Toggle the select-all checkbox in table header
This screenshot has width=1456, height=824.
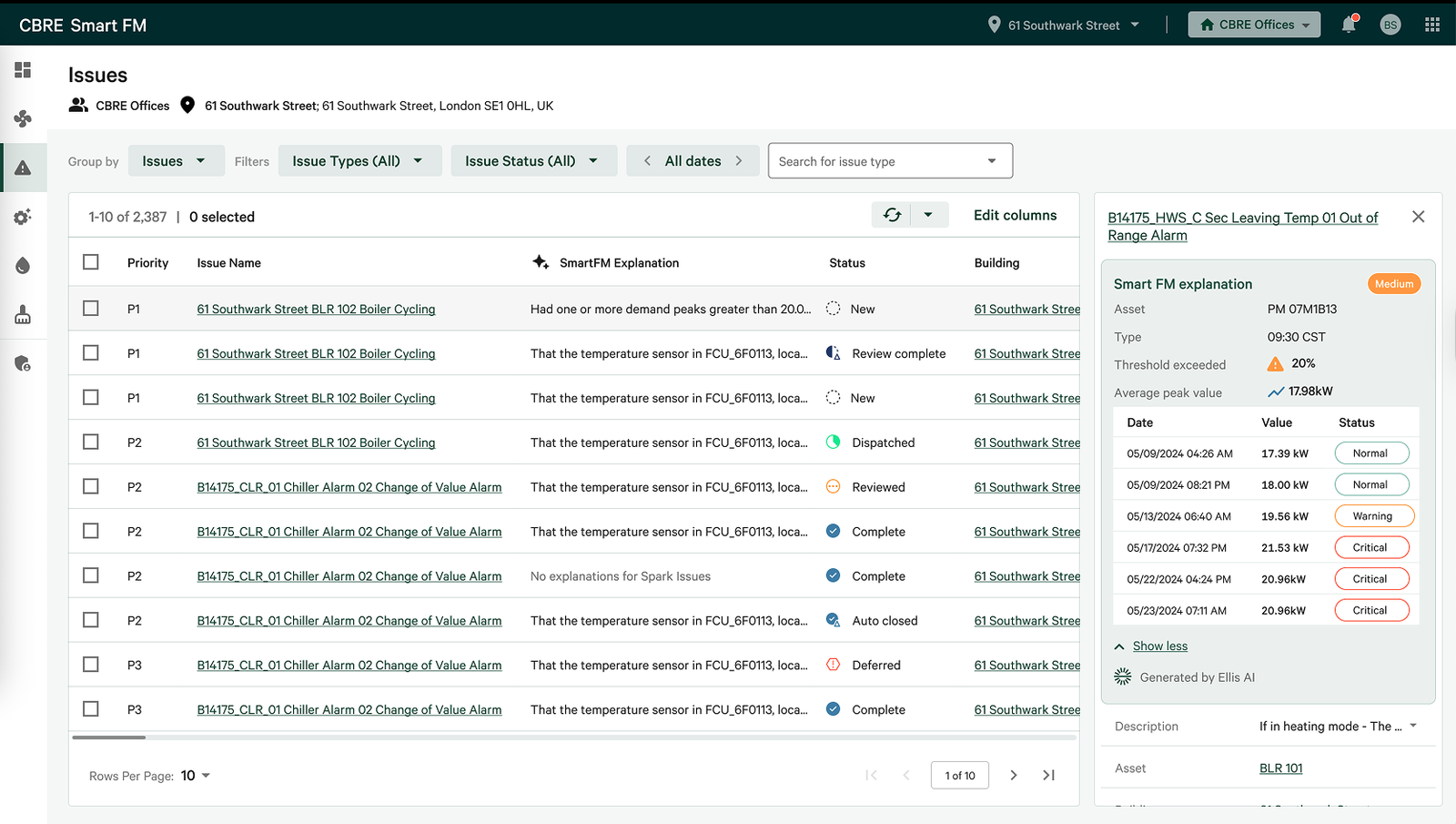point(91,262)
